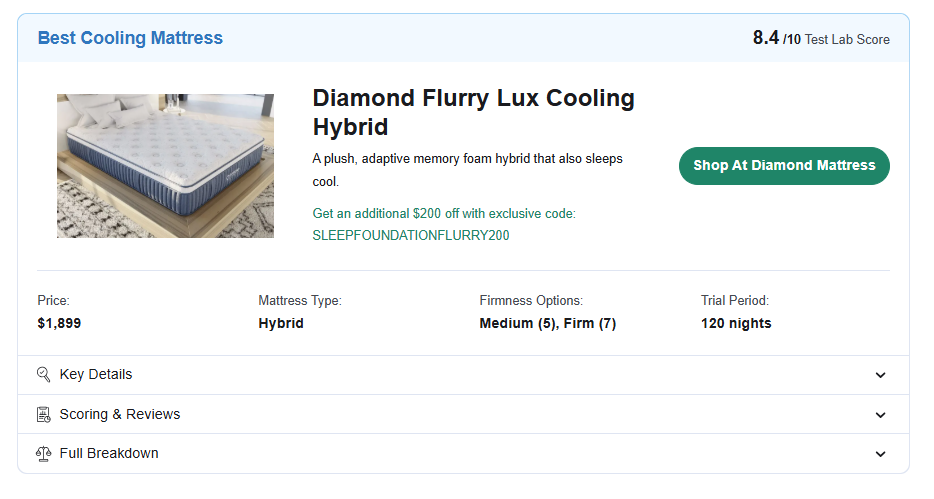Click the Diamond Flurry Lux Cooling Hybrid title
The height and width of the screenshot is (499, 934).
tap(473, 112)
